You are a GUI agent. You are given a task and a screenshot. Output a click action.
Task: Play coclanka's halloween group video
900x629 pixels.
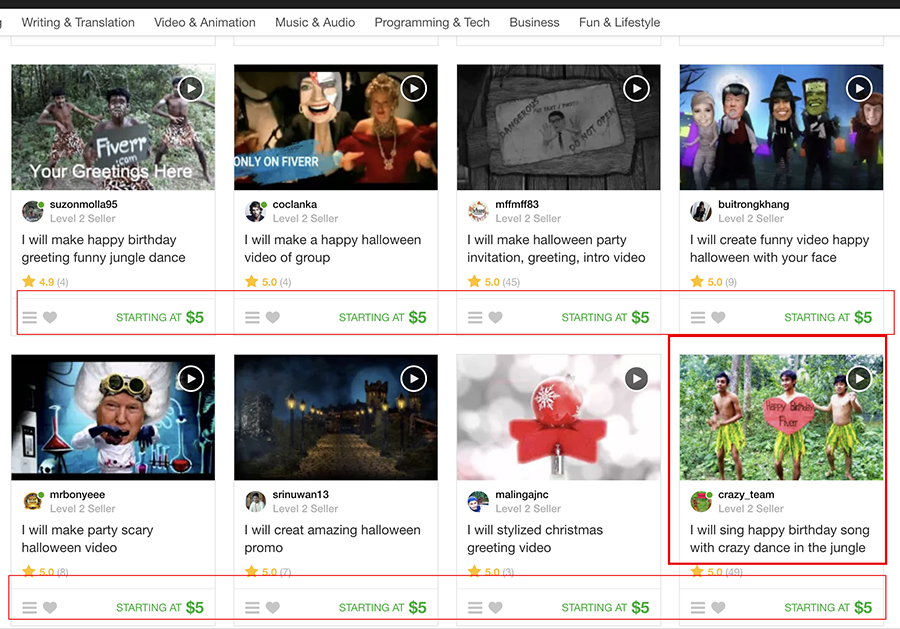tap(414, 88)
